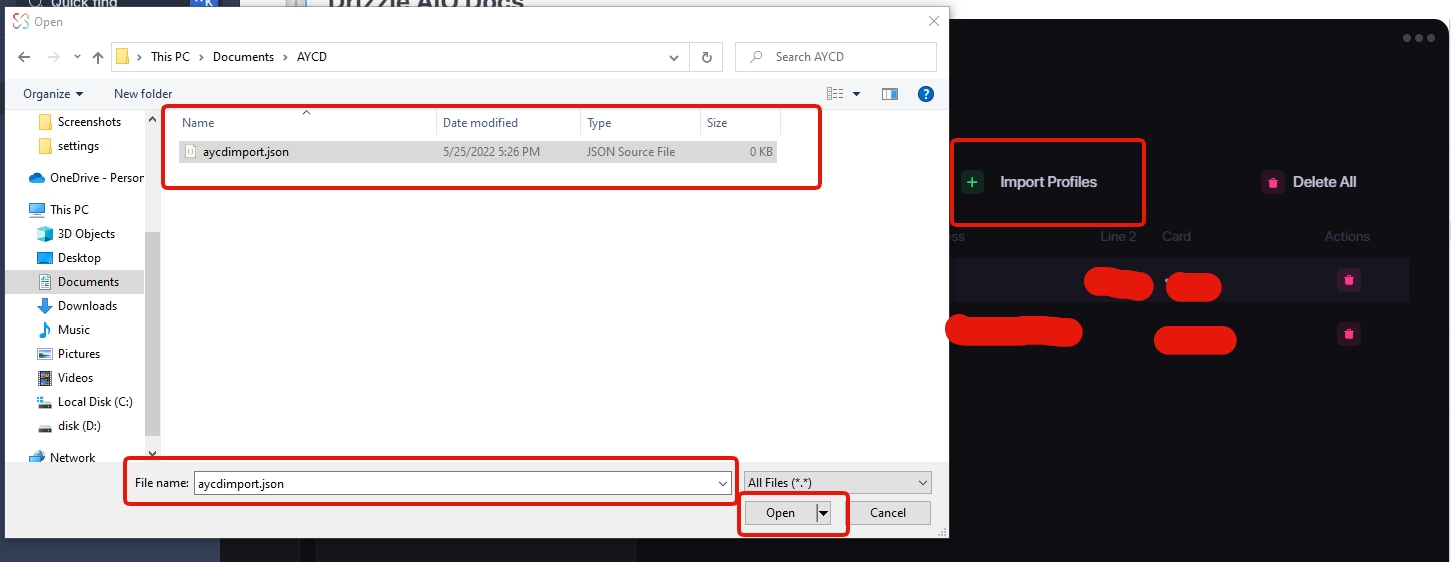Viewport: 1451px width, 562px height.
Task: Open the file dialog Help icon
Action: tap(925, 93)
